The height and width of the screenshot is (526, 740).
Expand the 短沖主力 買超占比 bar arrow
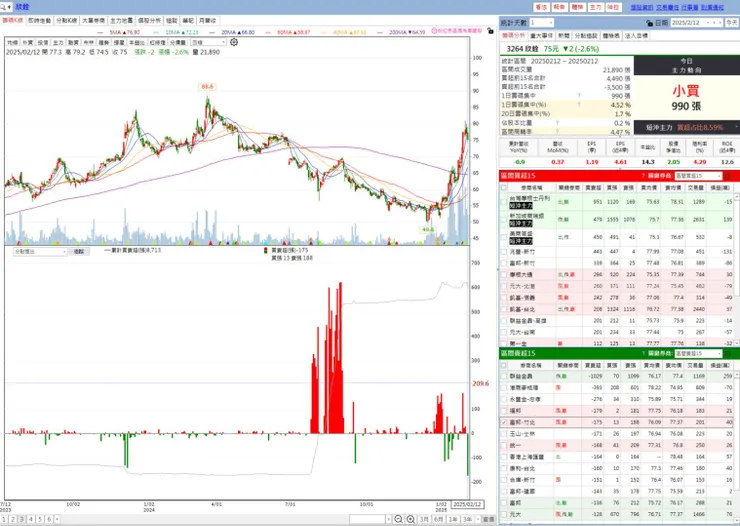[736, 127]
